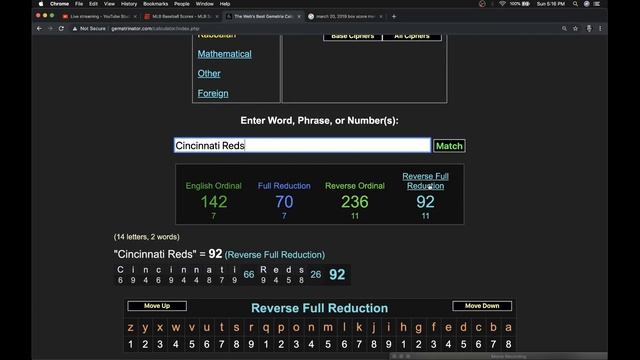The width and height of the screenshot is (640, 360).
Task: Click the Reverse Full Reduction chart heading
Action: [x=319, y=308]
